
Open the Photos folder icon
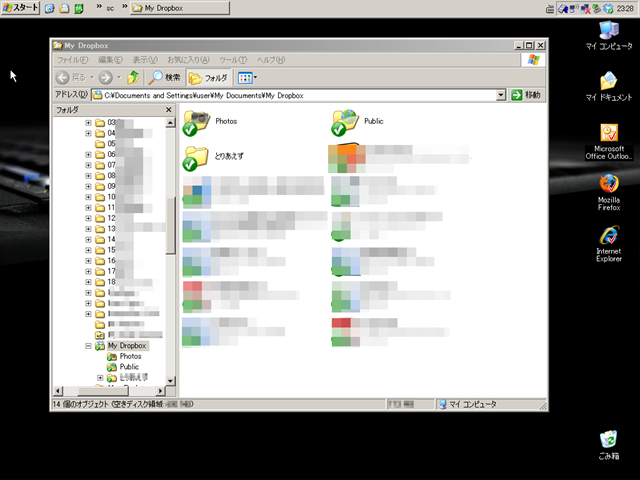tap(196, 122)
